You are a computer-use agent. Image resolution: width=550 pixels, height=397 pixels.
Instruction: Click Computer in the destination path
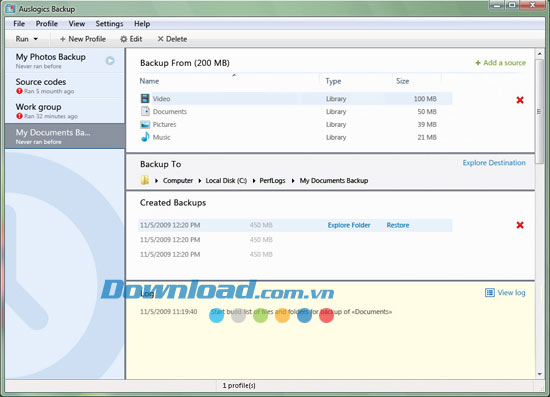pos(178,181)
